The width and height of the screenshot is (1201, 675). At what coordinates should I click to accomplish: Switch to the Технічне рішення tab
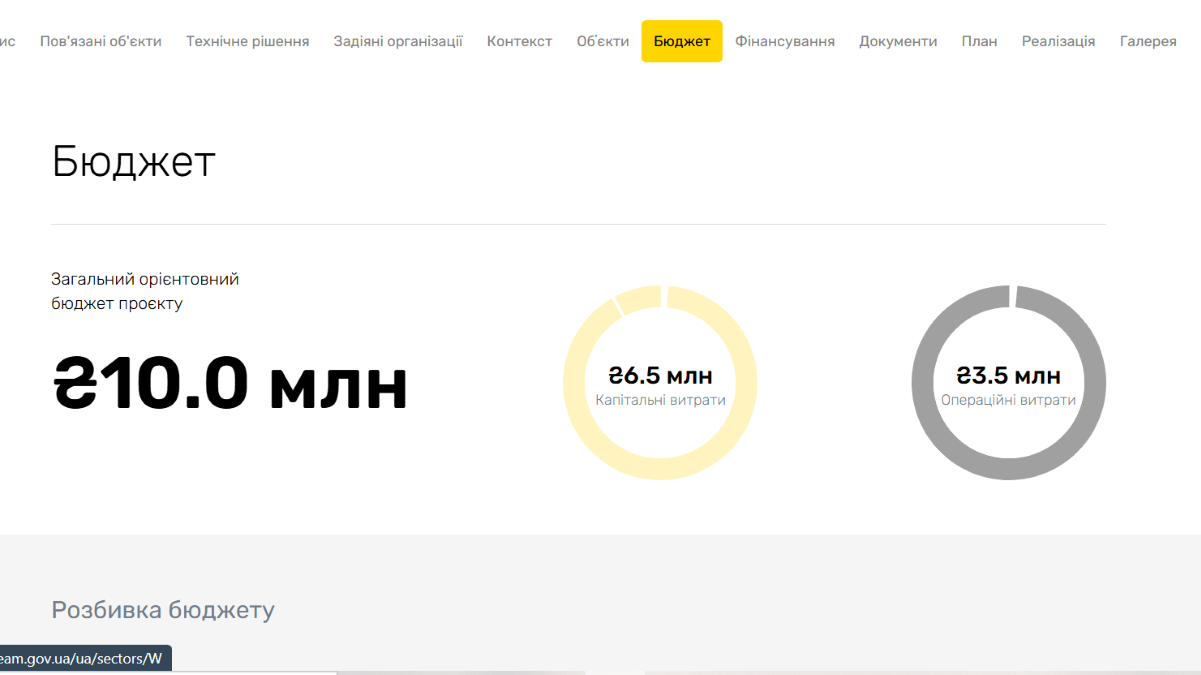pos(247,41)
